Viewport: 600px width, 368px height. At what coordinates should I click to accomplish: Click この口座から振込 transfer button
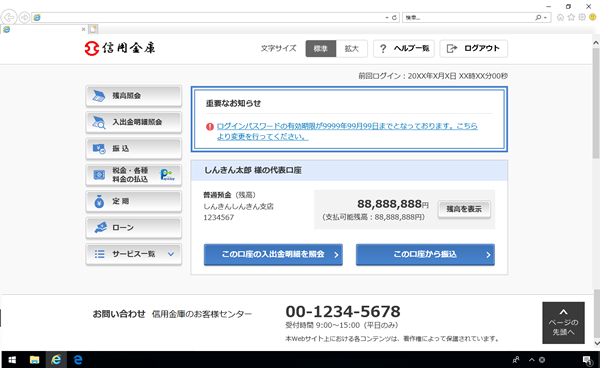425,254
